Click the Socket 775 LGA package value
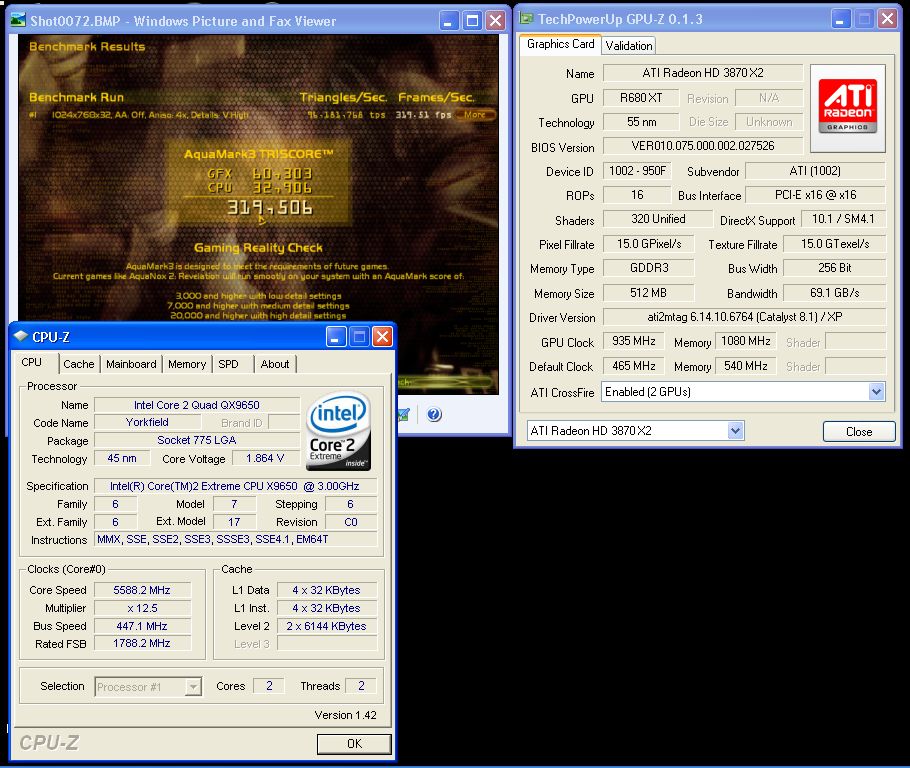 (197, 441)
